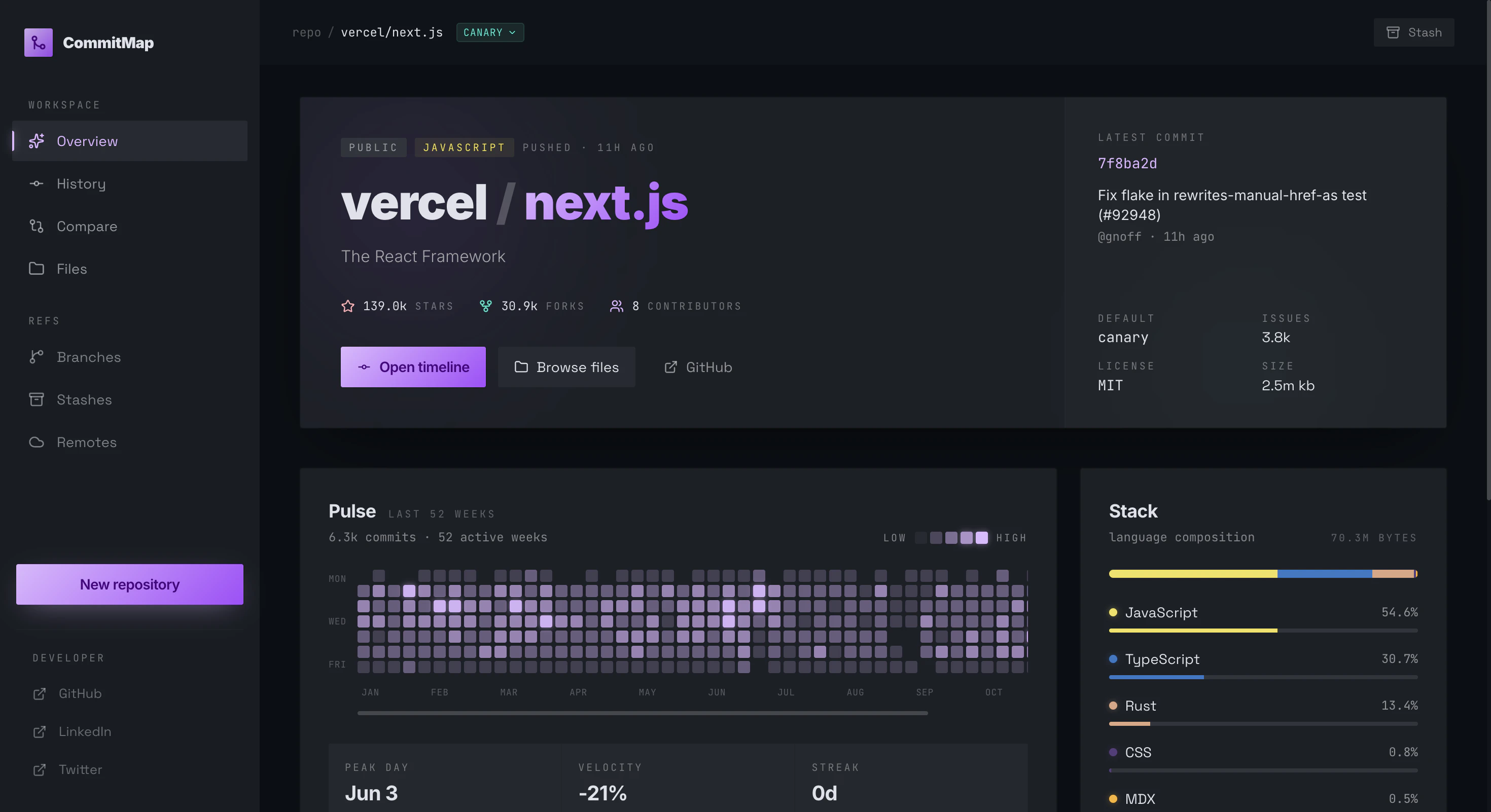Open the Twitter link under DEVELOPER

coord(80,769)
